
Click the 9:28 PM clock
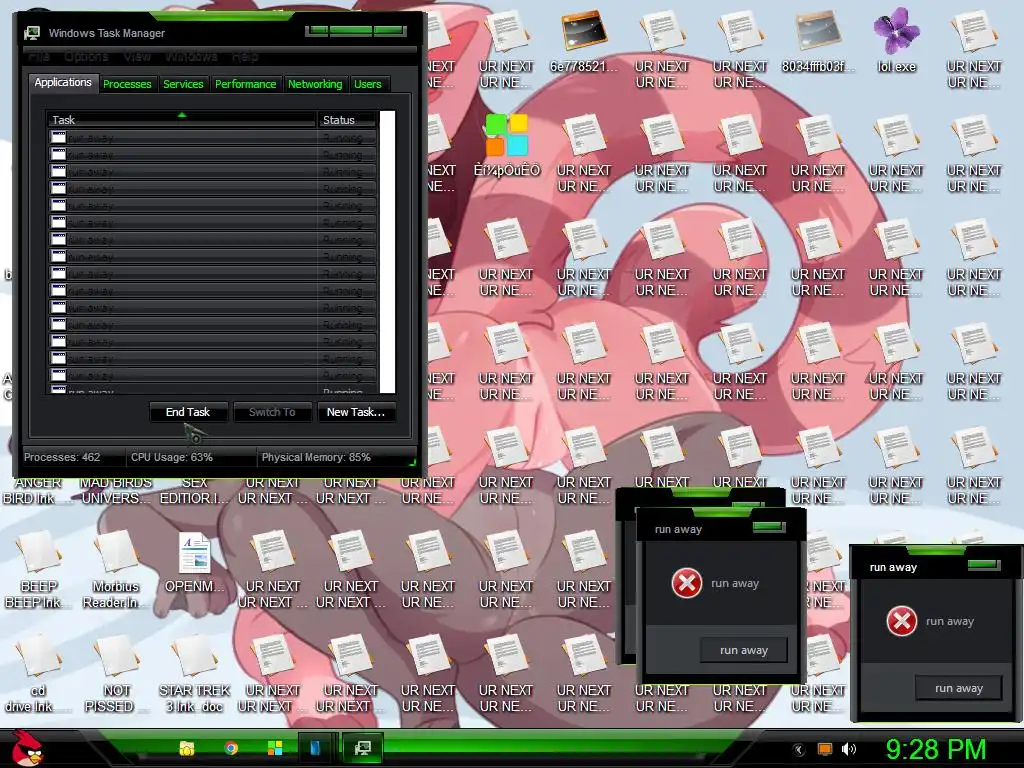tap(936, 750)
